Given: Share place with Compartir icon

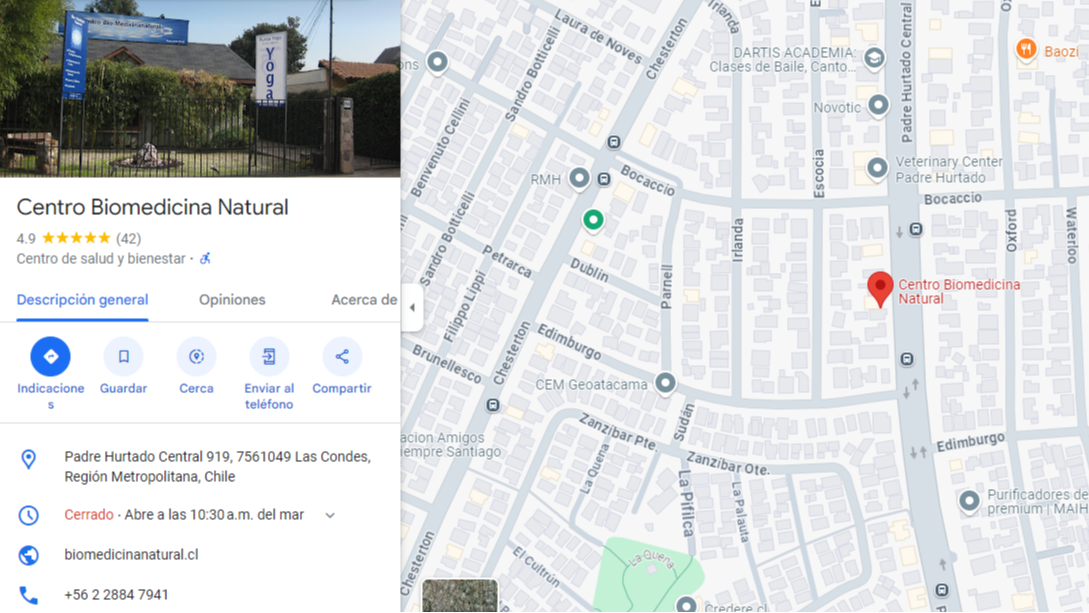Looking at the screenshot, I should click(x=342, y=356).
